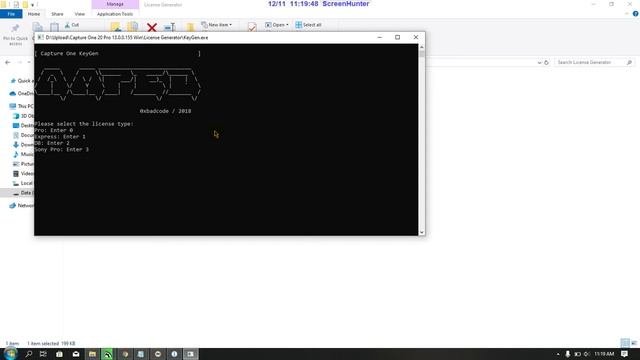Click the taskbar Search magnifier
640x360 pixels.
tap(29, 354)
